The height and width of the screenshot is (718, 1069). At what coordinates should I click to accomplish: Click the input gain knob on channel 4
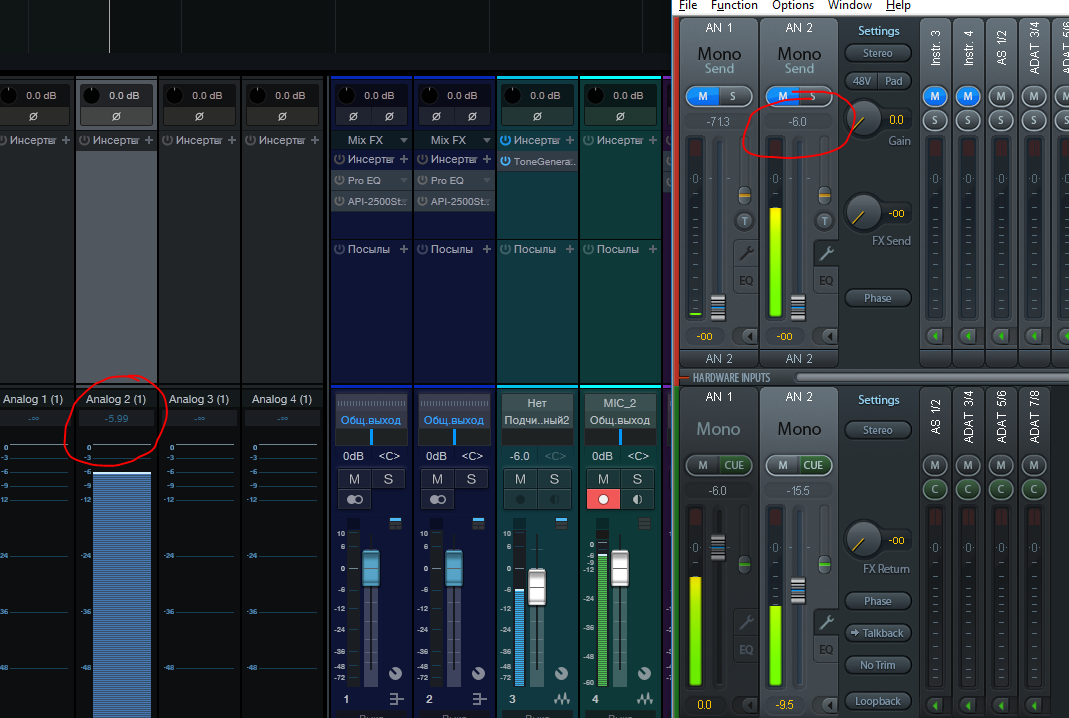tap(595, 95)
